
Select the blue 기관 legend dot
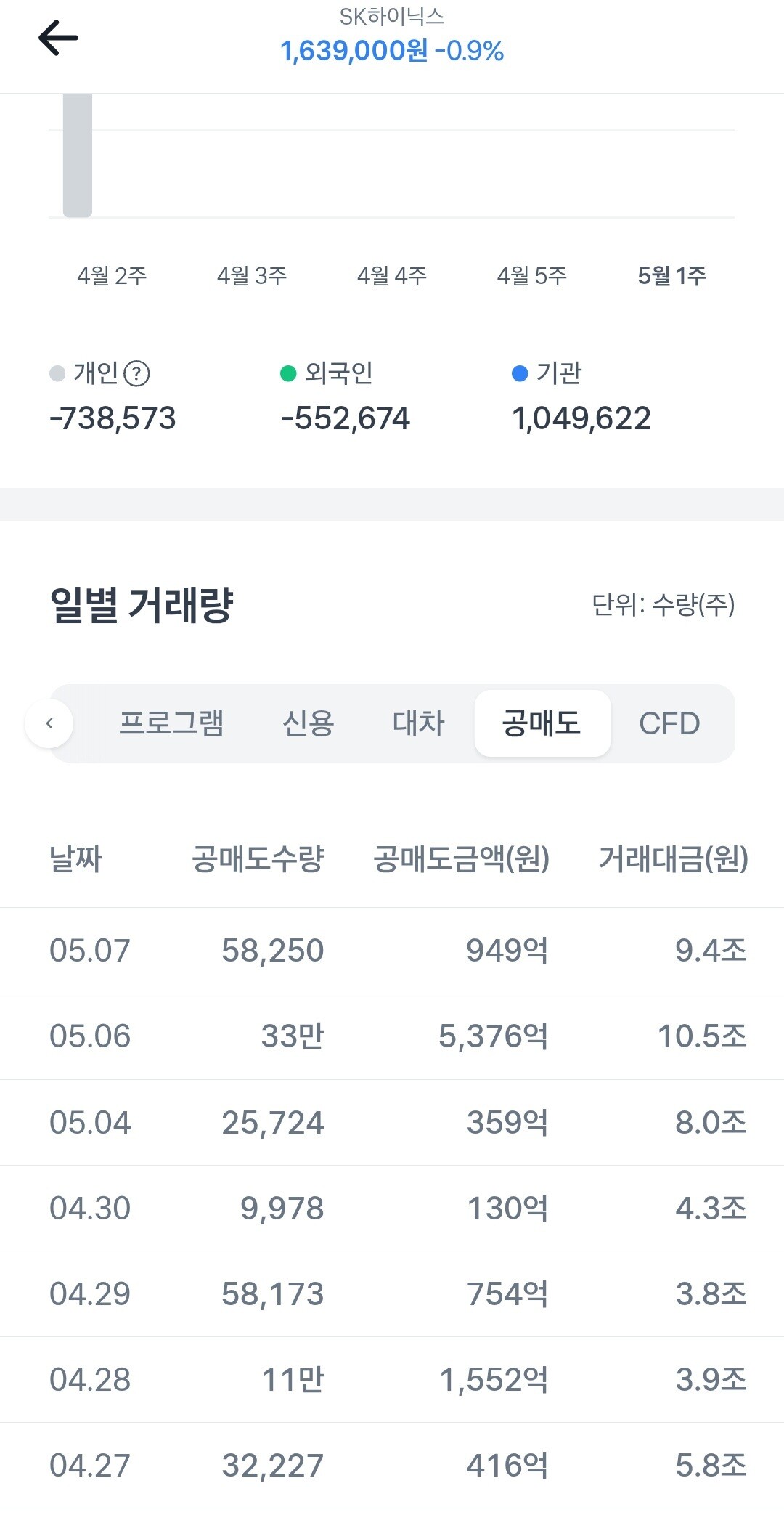[520, 373]
